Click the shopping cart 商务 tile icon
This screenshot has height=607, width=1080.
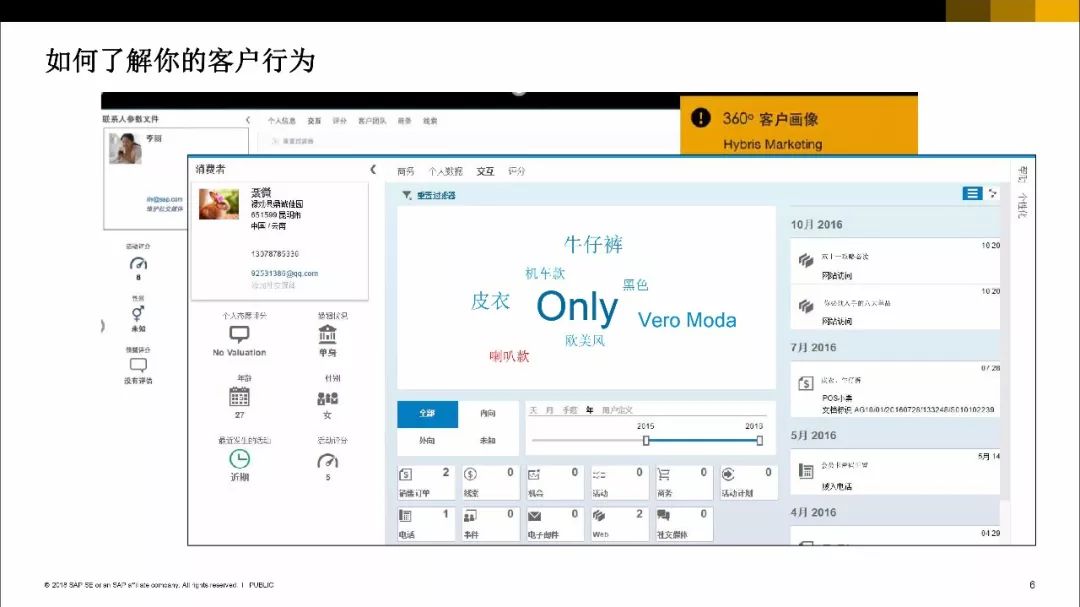[x=663, y=474]
